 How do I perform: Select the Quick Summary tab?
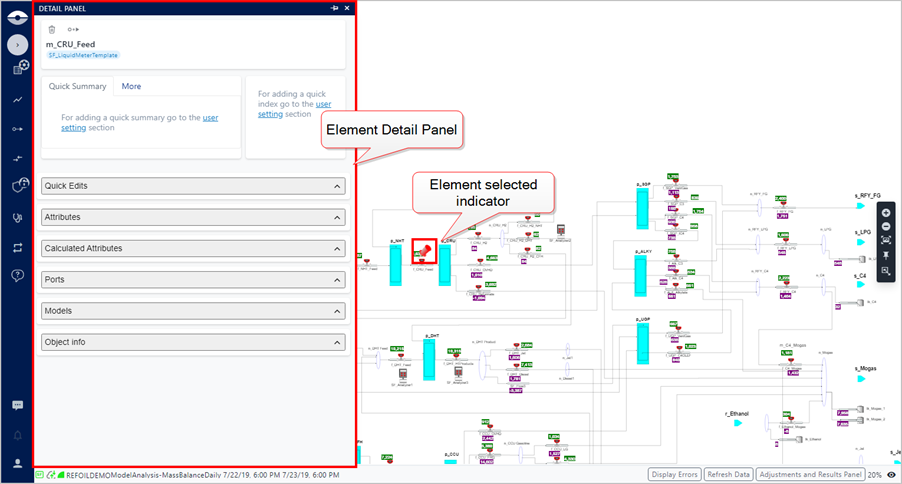78,87
